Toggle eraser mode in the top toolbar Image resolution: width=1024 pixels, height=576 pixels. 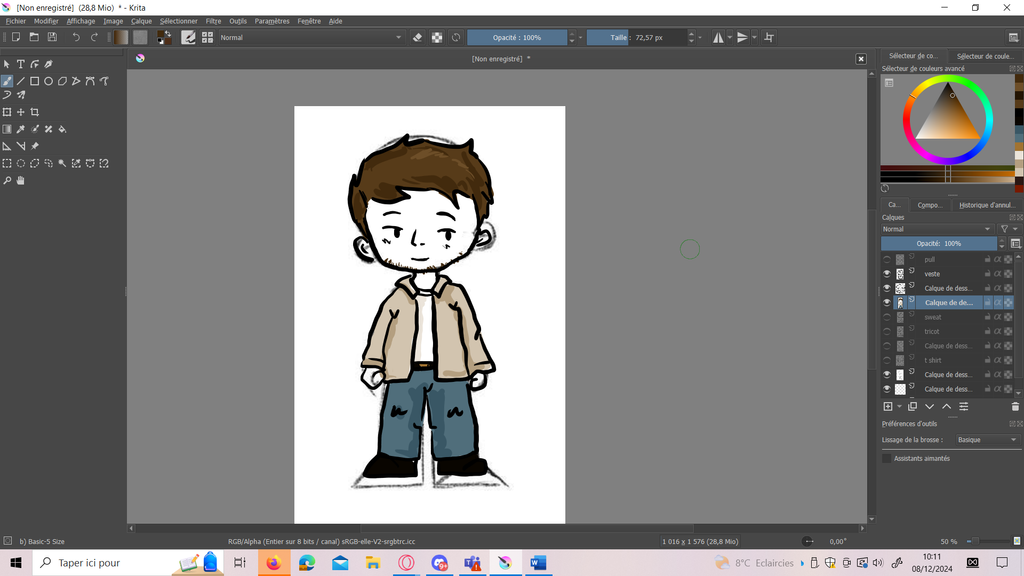pos(418,37)
